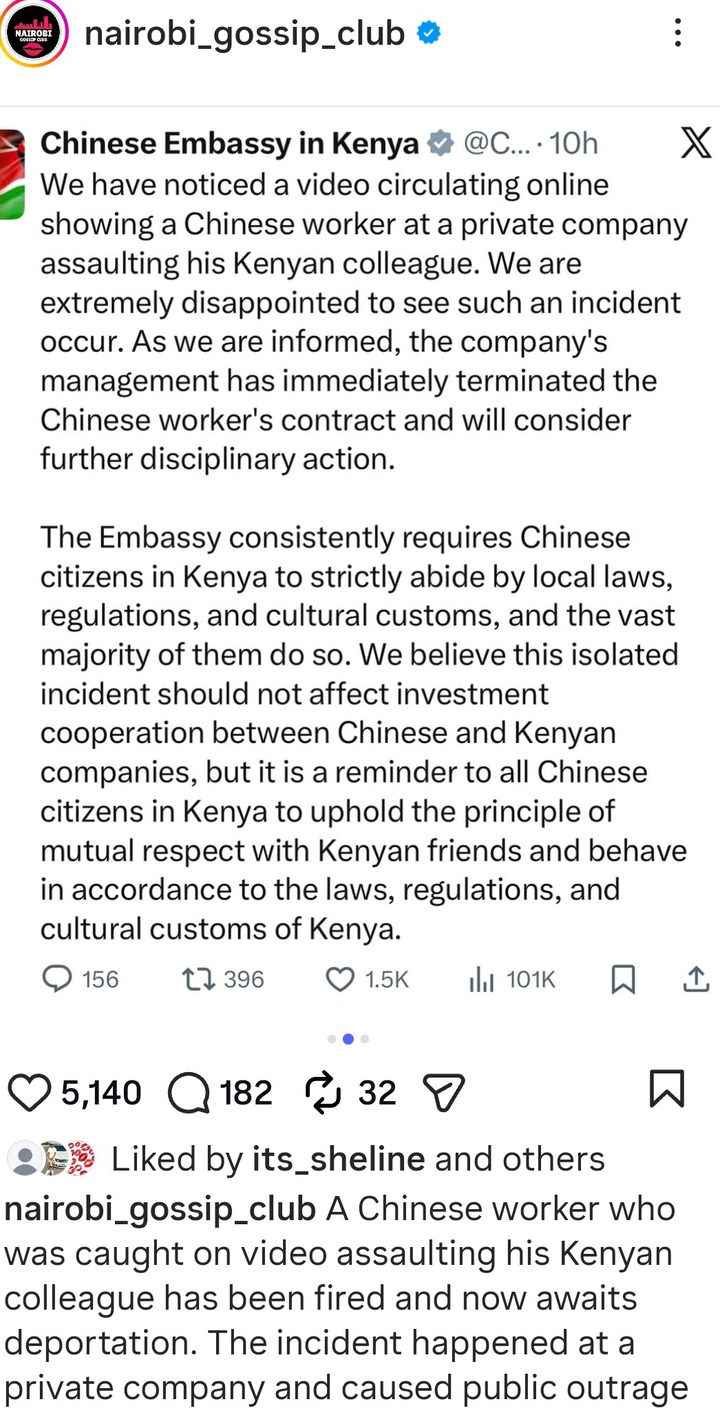
Task: Open nairobi_gossip_club profile picture
Action: [35, 34]
